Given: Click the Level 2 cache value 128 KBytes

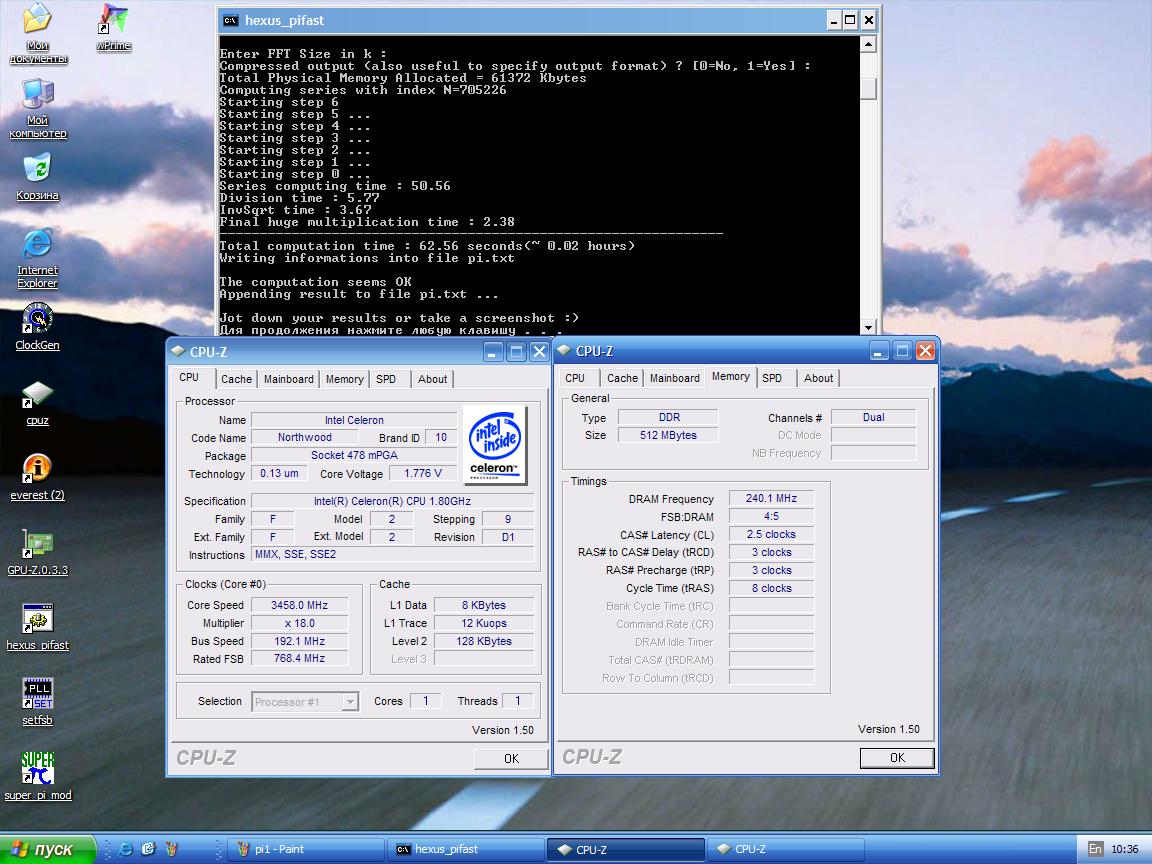Looking at the screenshot, I should (483, 641).
